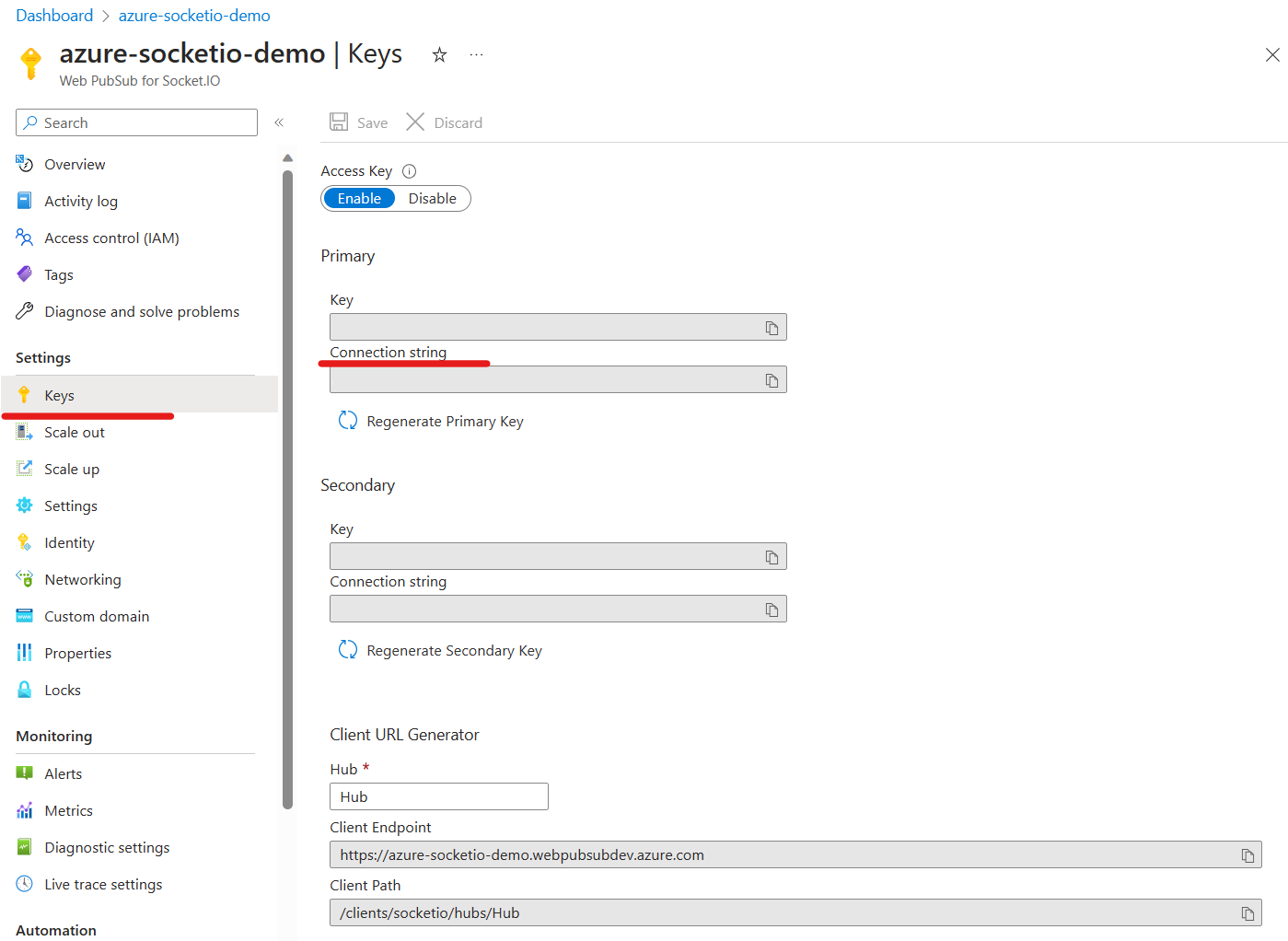The image size is (1288, 941).
Task: Open the Access Key info tooltip
Action: coord(408,170)
